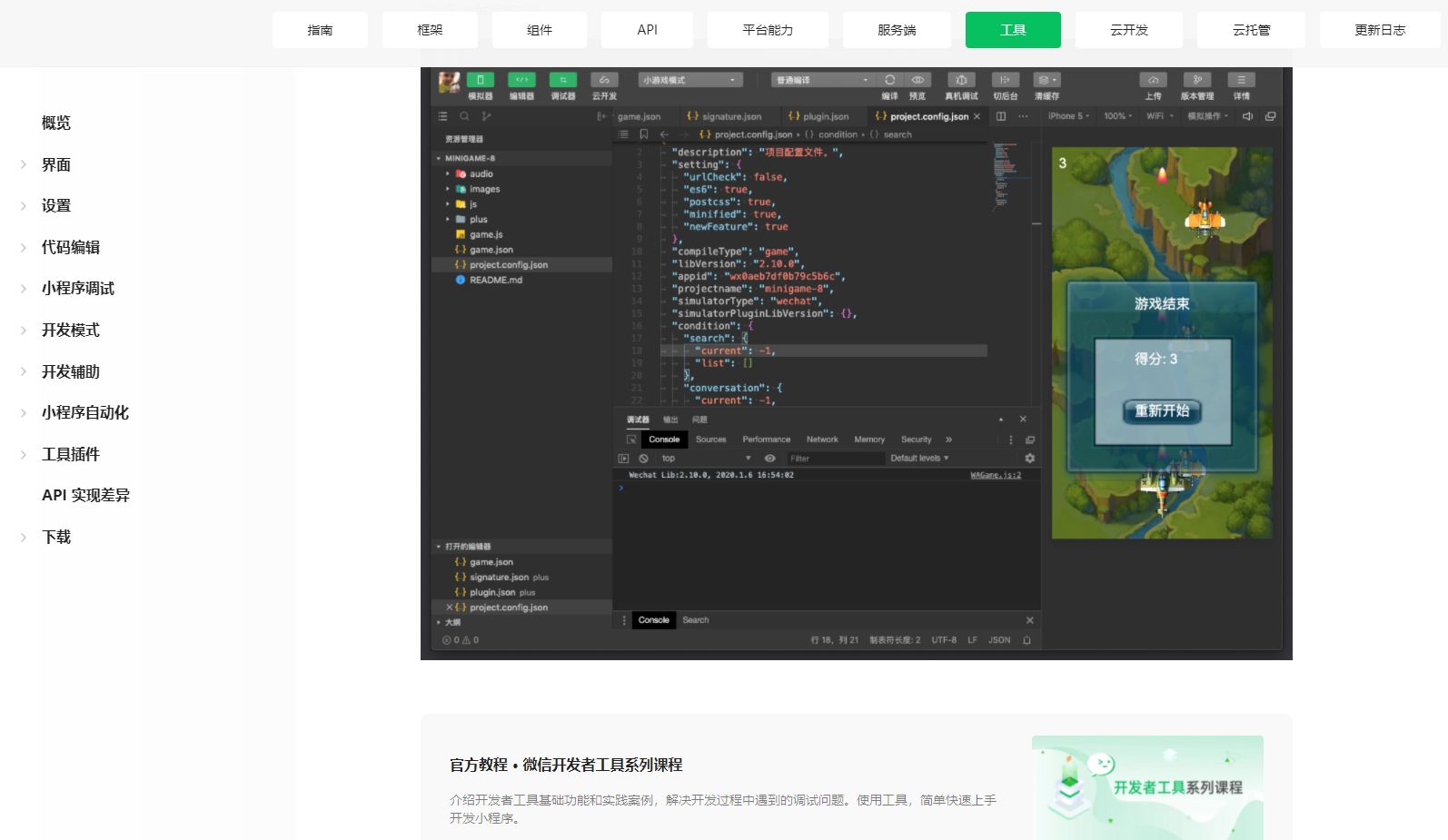Open the 普通编译 compile mode dropdown
The image size is (1448, 840).
(823, 80)
